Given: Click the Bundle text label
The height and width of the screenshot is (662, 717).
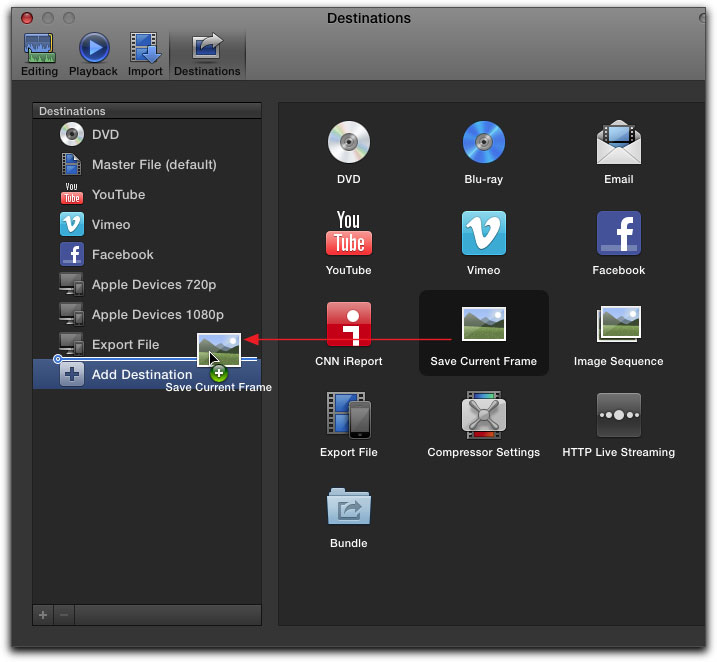Looking at the screenshot, I should tap(348, 543).
